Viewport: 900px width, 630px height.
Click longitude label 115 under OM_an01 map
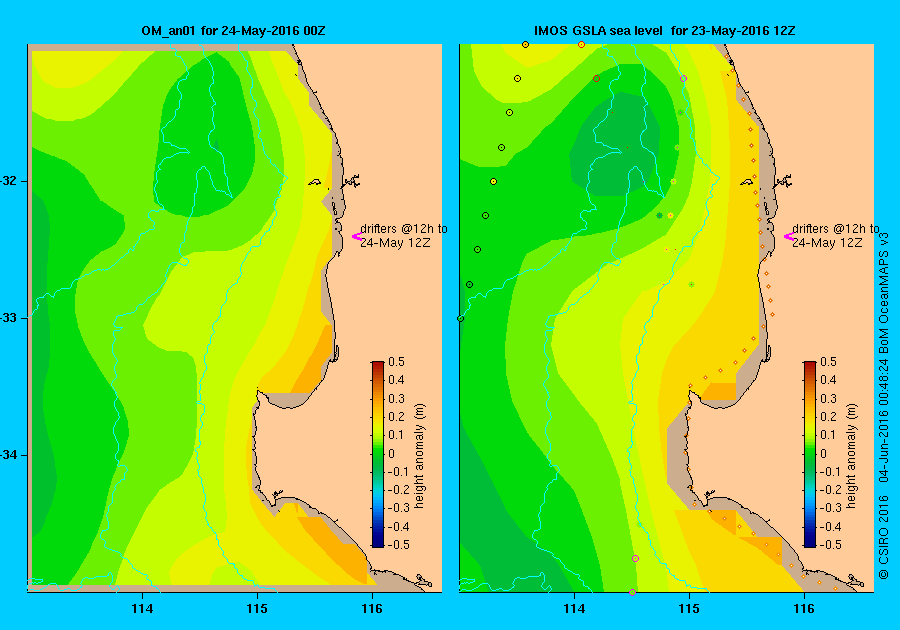[257, 609]
